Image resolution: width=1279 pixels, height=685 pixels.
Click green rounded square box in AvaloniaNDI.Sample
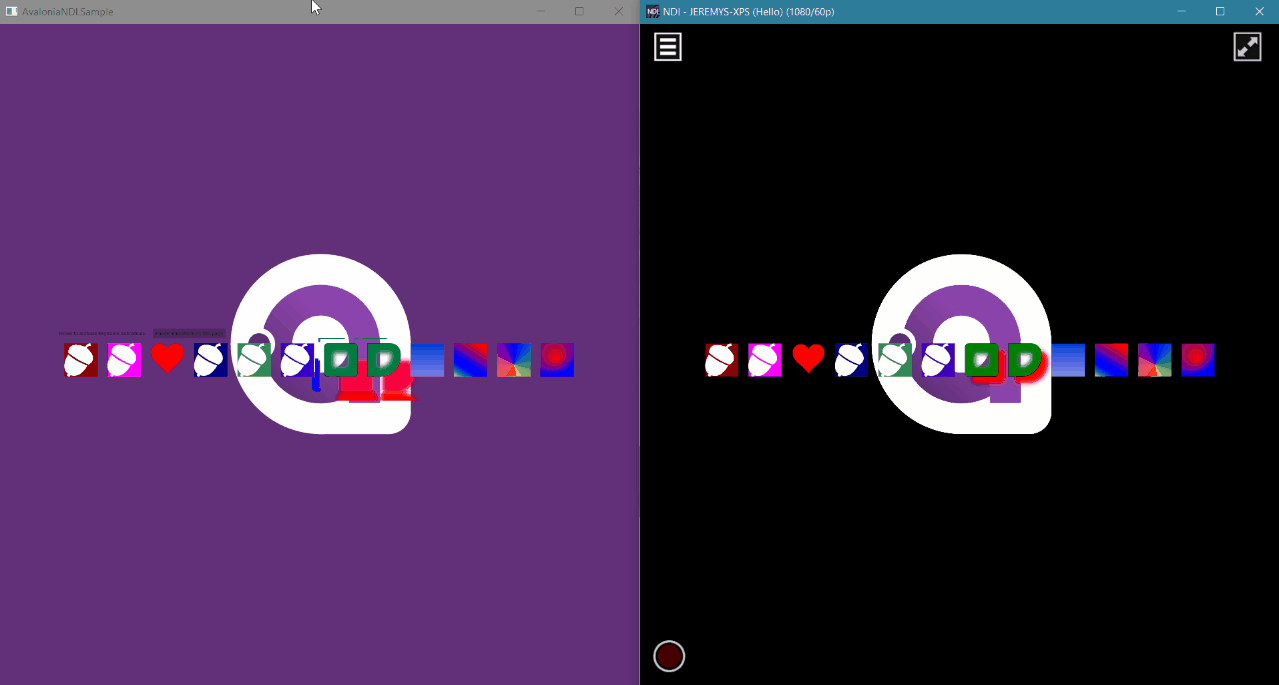coord(341,360)
